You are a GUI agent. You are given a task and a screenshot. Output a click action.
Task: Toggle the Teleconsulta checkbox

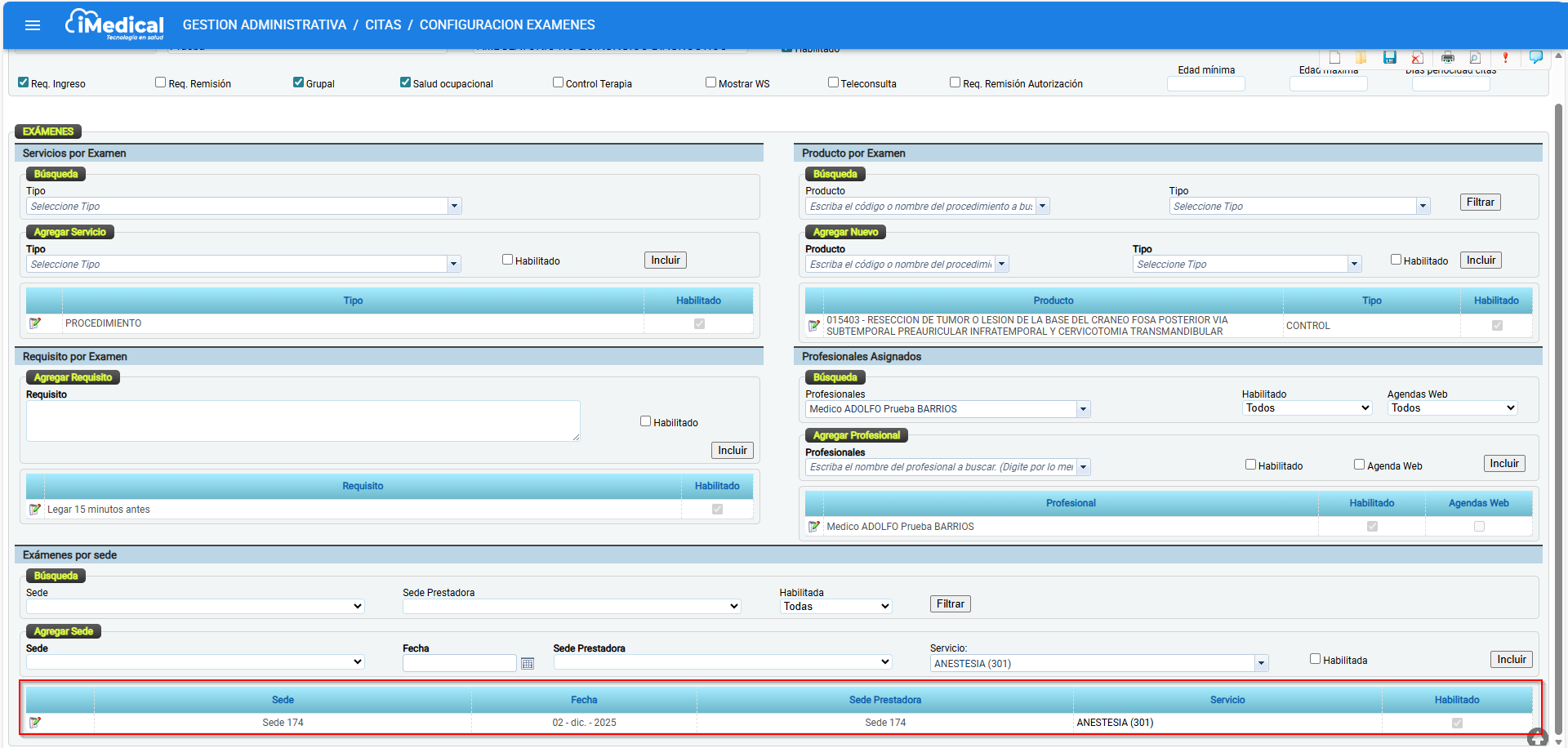point(833,82)
